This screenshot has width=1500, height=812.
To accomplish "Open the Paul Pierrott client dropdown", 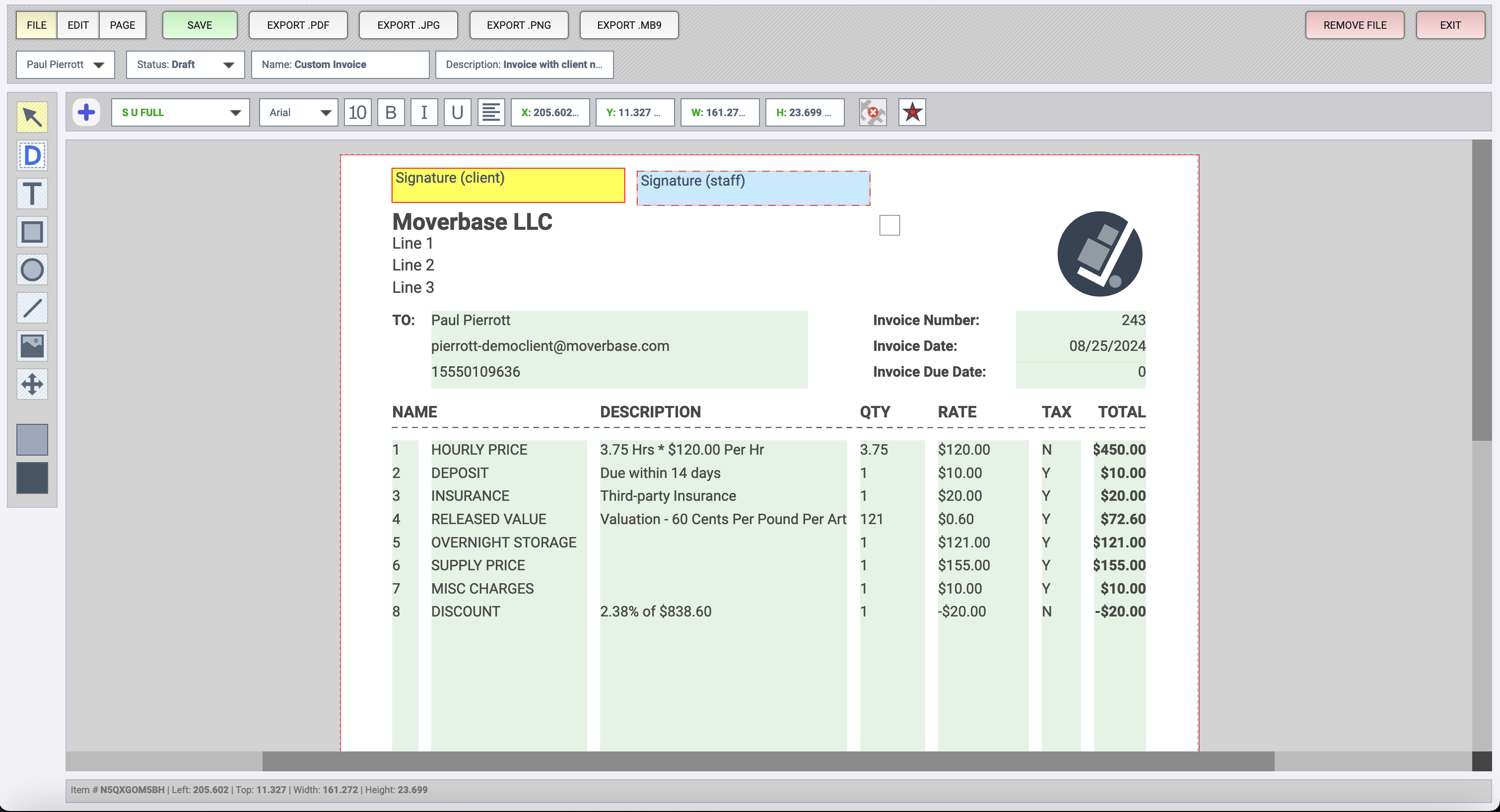I will (65, 65).
